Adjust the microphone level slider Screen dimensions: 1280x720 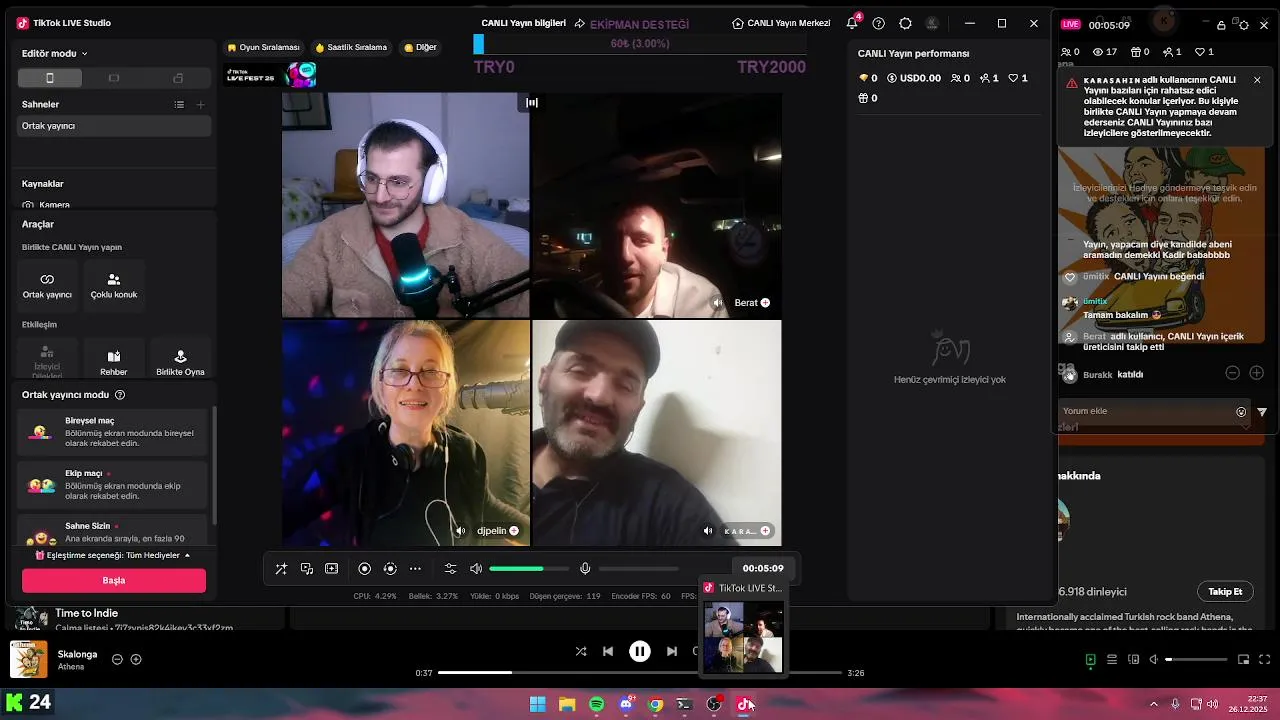[x=638, y=569]
